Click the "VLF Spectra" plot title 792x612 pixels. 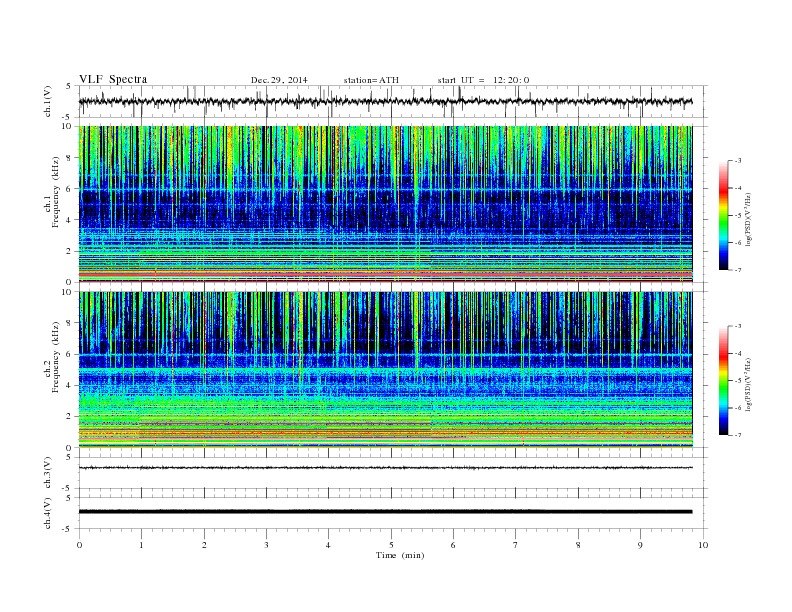coord(113,79)
